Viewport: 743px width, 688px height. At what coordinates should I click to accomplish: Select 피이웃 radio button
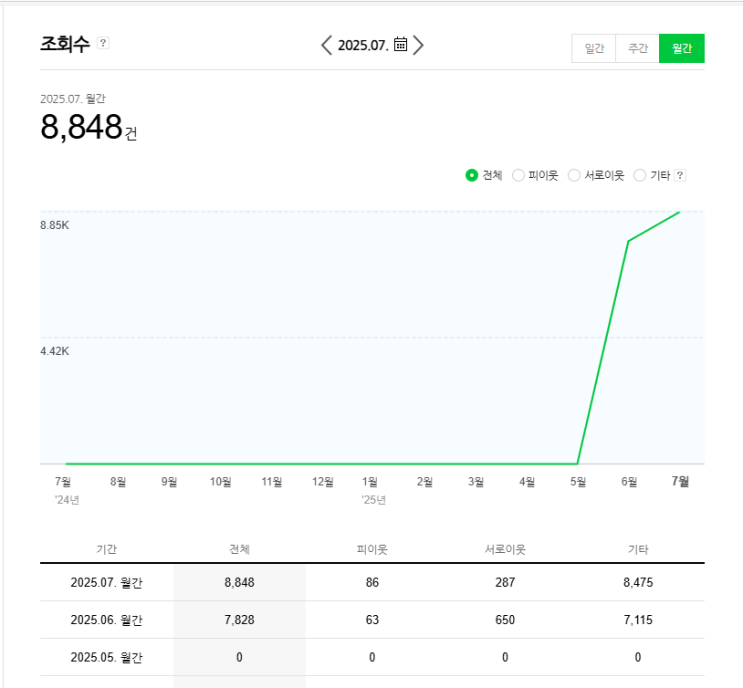[x=518, y=175]
